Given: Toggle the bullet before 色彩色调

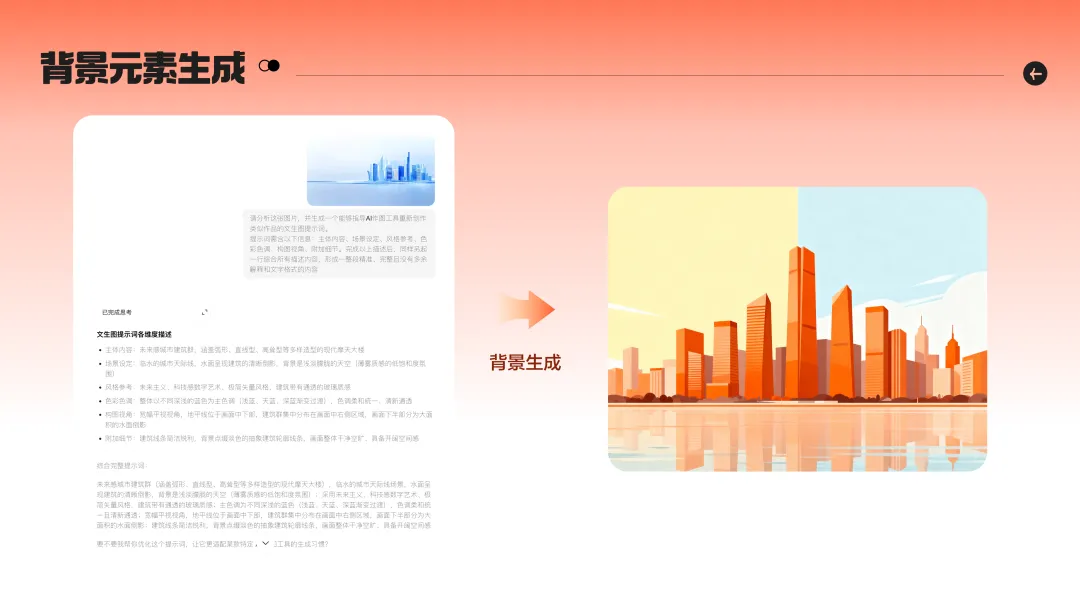Looking at the screenshot, I should click(100, 401).
